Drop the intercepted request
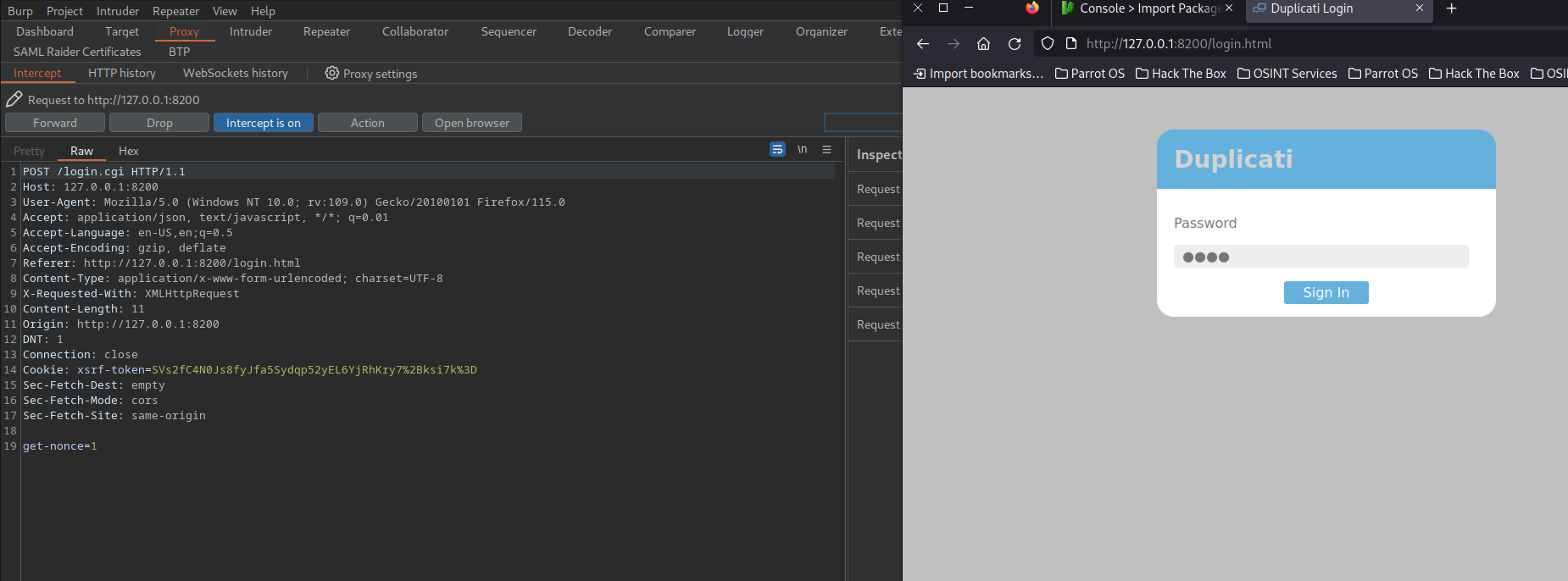This screenshot has width=1568, height=581. point(159,123)
